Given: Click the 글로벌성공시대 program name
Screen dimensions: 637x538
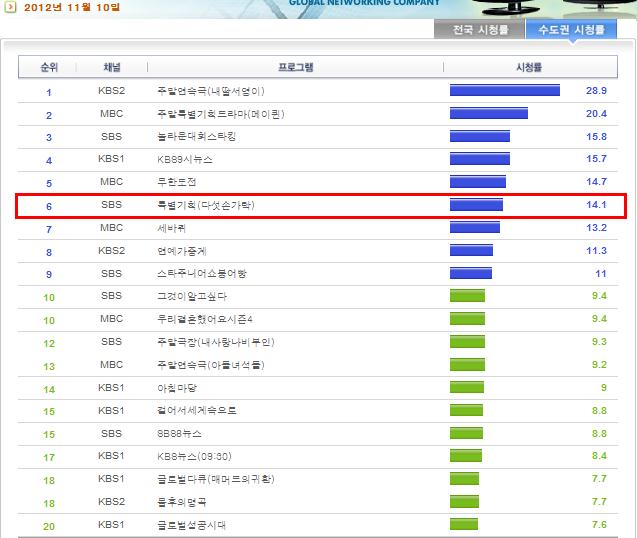Looking at the screenshot, I should tap(191, 525).
